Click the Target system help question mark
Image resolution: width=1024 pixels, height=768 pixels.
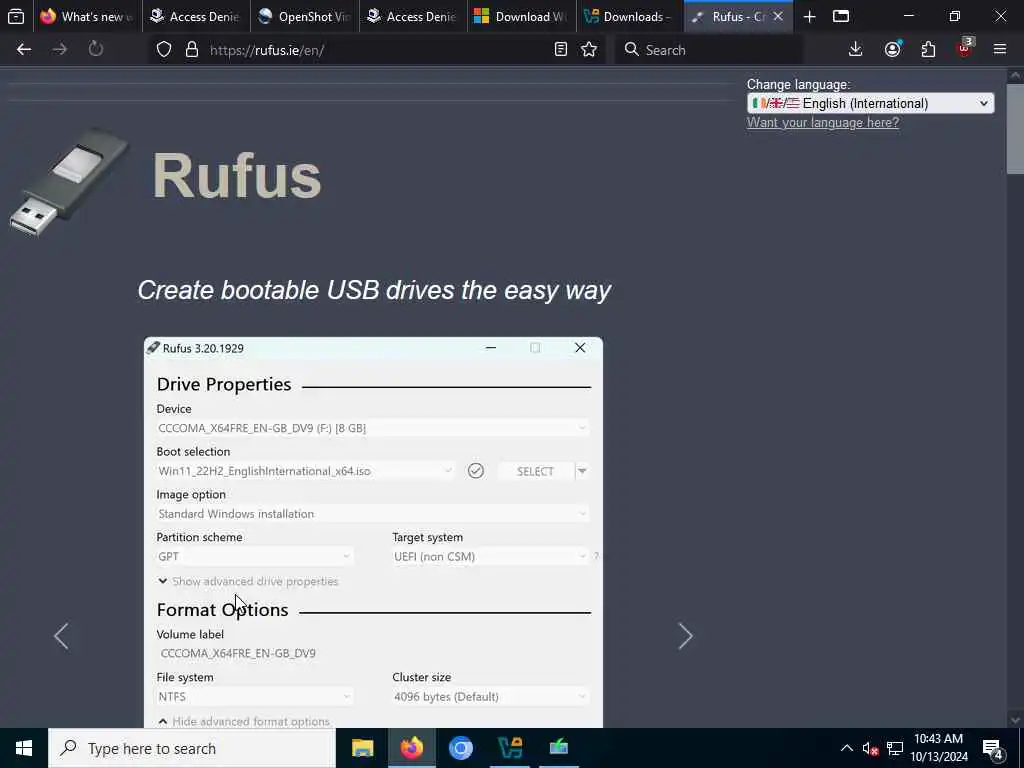tap(596, 556)
